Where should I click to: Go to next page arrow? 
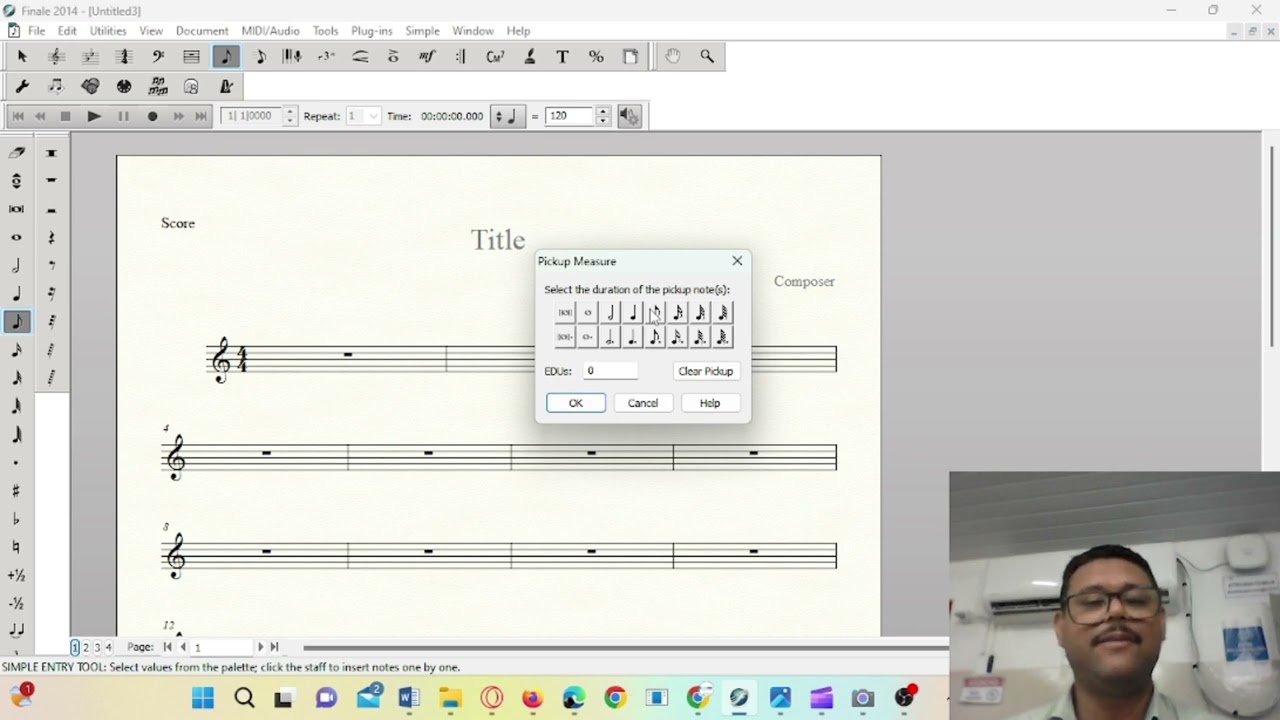(x=261, y=647)
